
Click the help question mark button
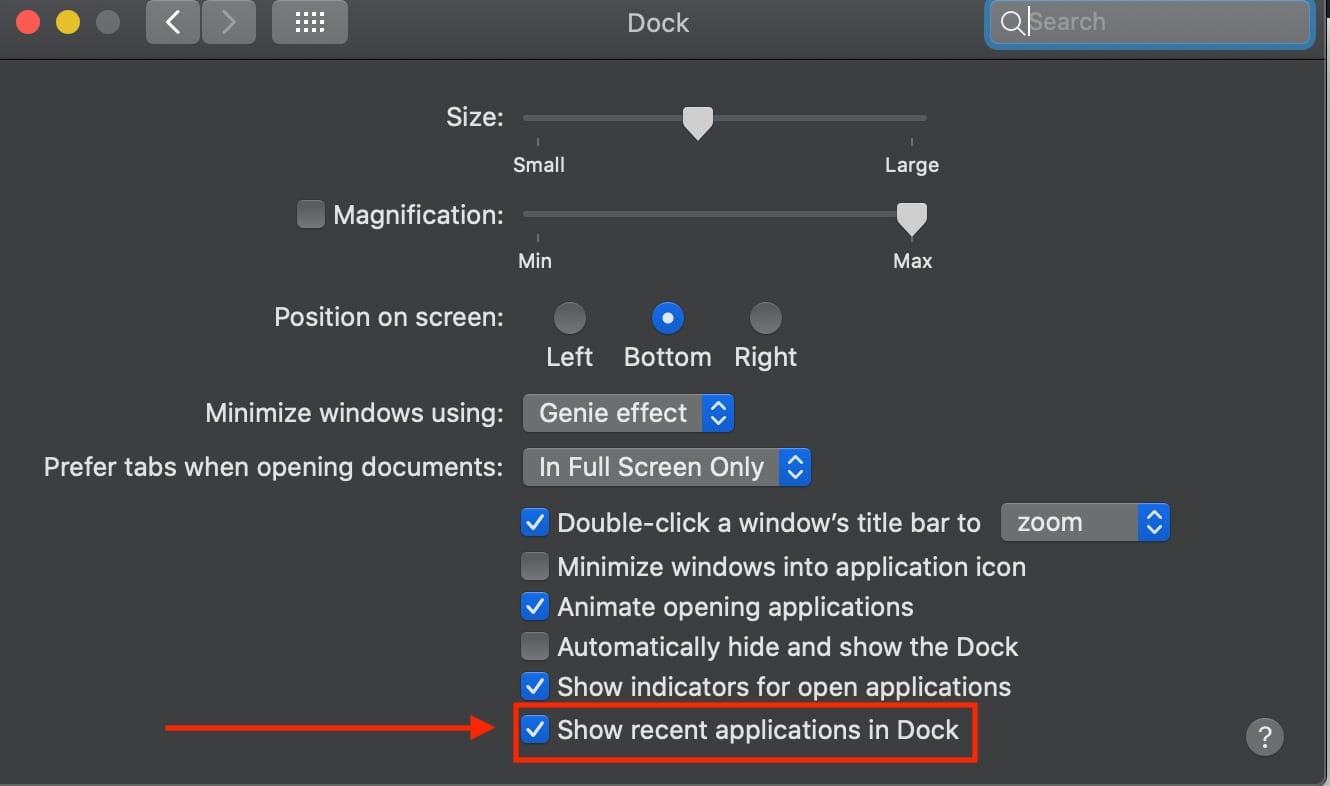(x=1264, y=737)
